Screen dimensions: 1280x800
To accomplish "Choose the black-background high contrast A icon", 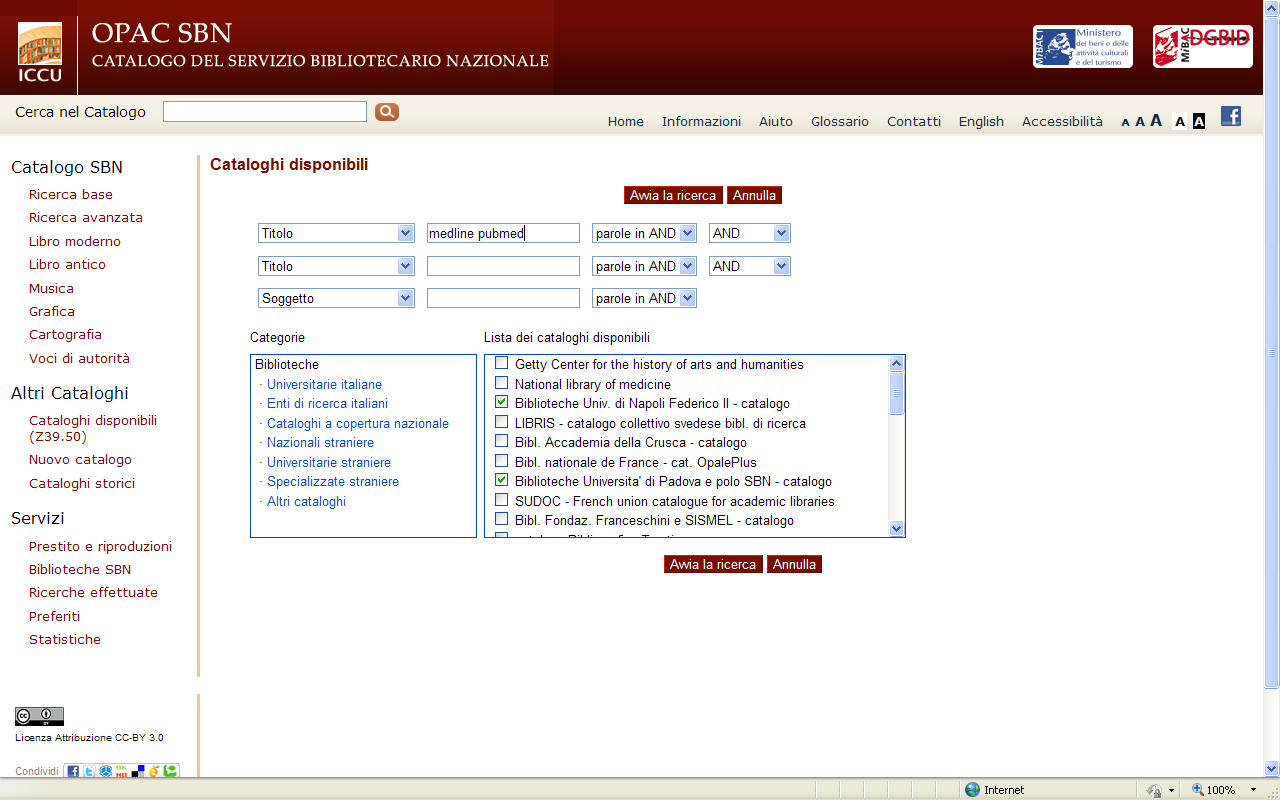I will (1199, 121).
